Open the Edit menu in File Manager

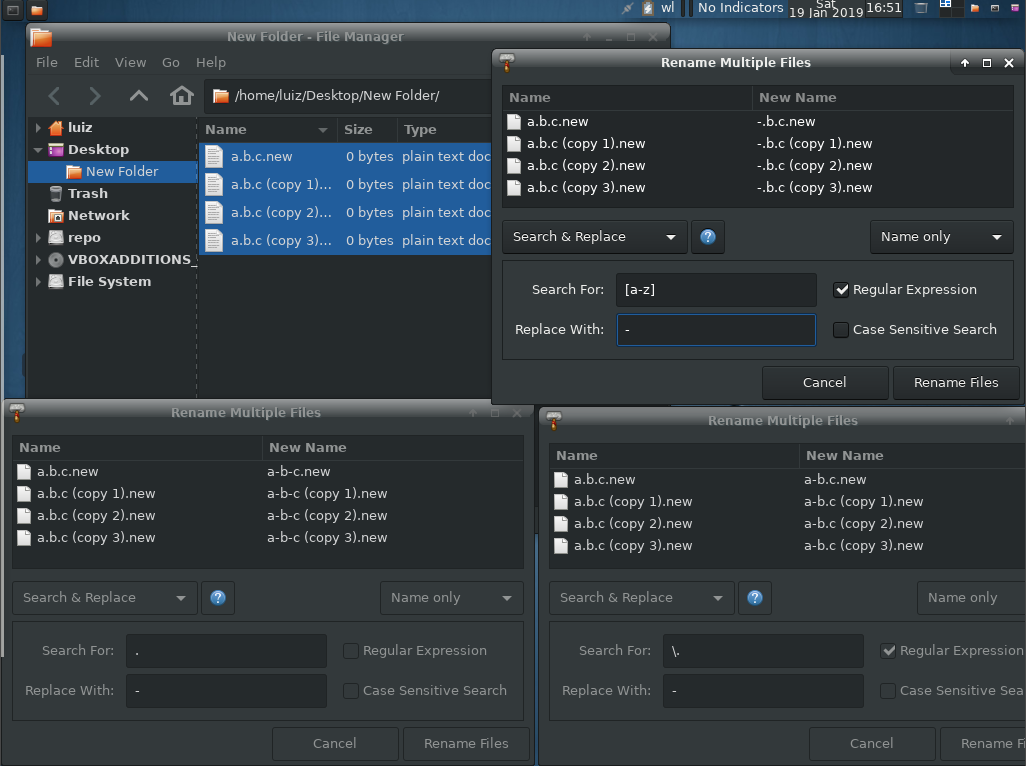point(86,62)
